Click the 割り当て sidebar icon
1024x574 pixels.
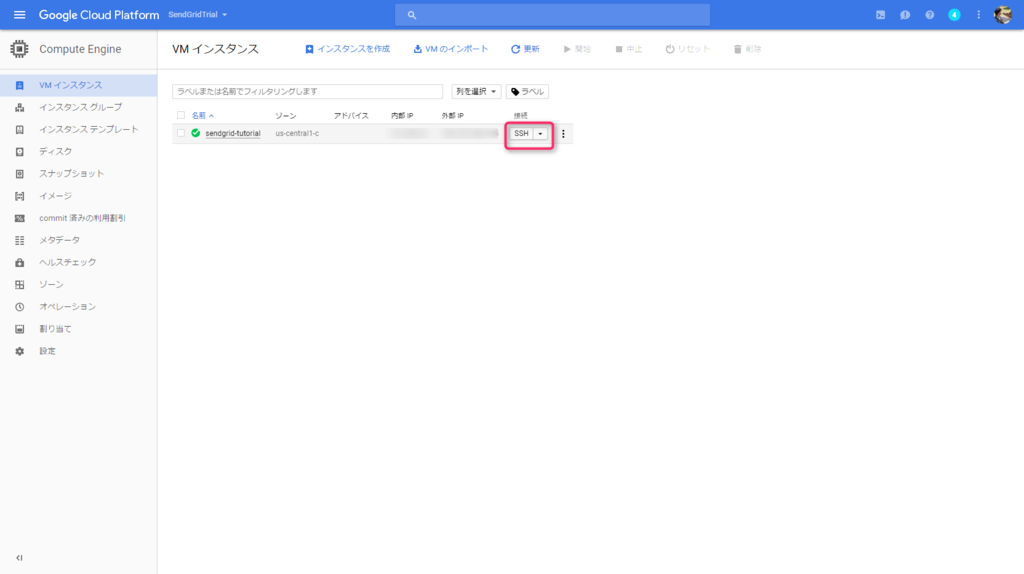click(x=20, y=329)
